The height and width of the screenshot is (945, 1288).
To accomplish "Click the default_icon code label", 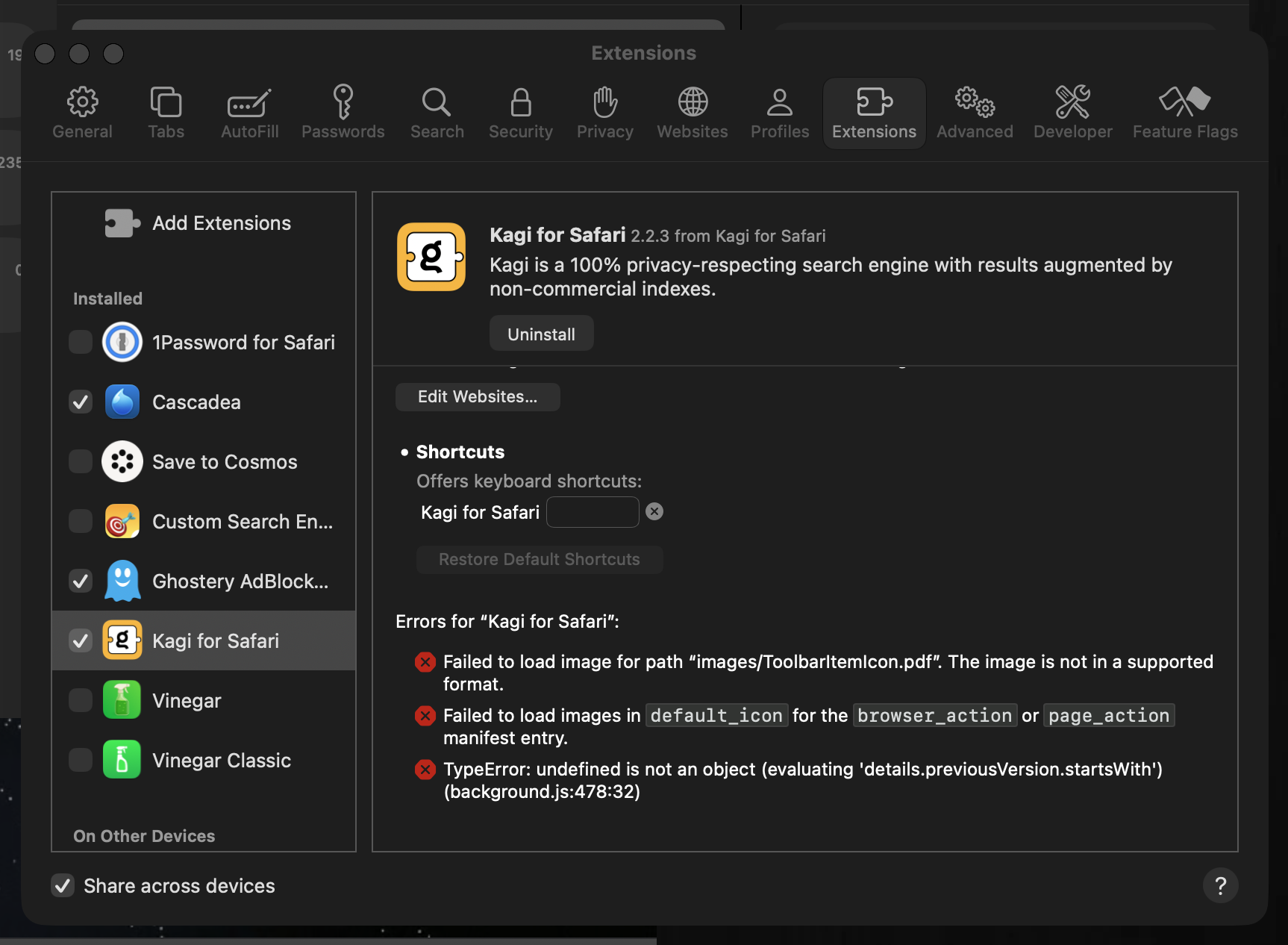I will point(716,715).
